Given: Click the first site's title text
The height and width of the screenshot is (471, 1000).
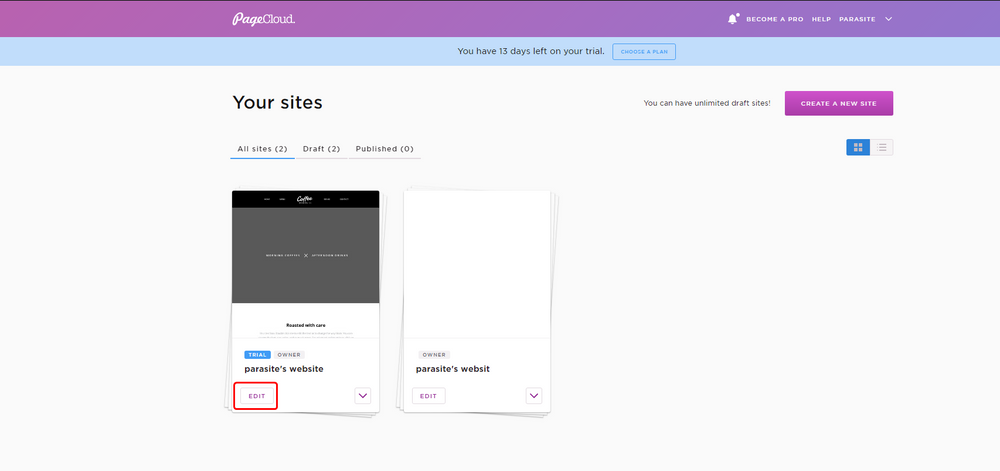Looking at the screenshot, I should 284,369.
